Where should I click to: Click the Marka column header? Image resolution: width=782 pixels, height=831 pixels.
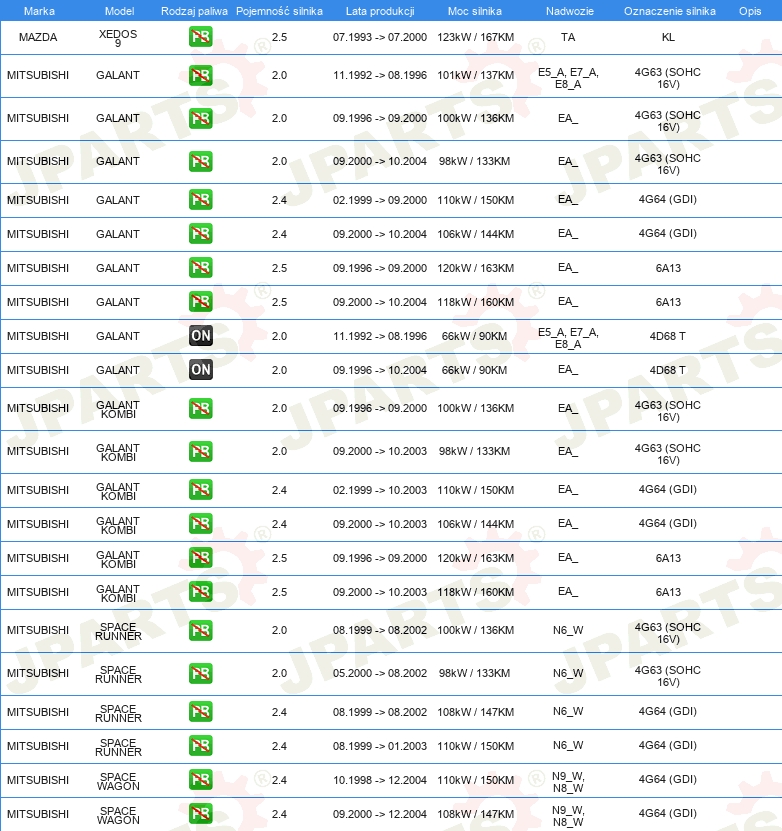pos(39,11)
